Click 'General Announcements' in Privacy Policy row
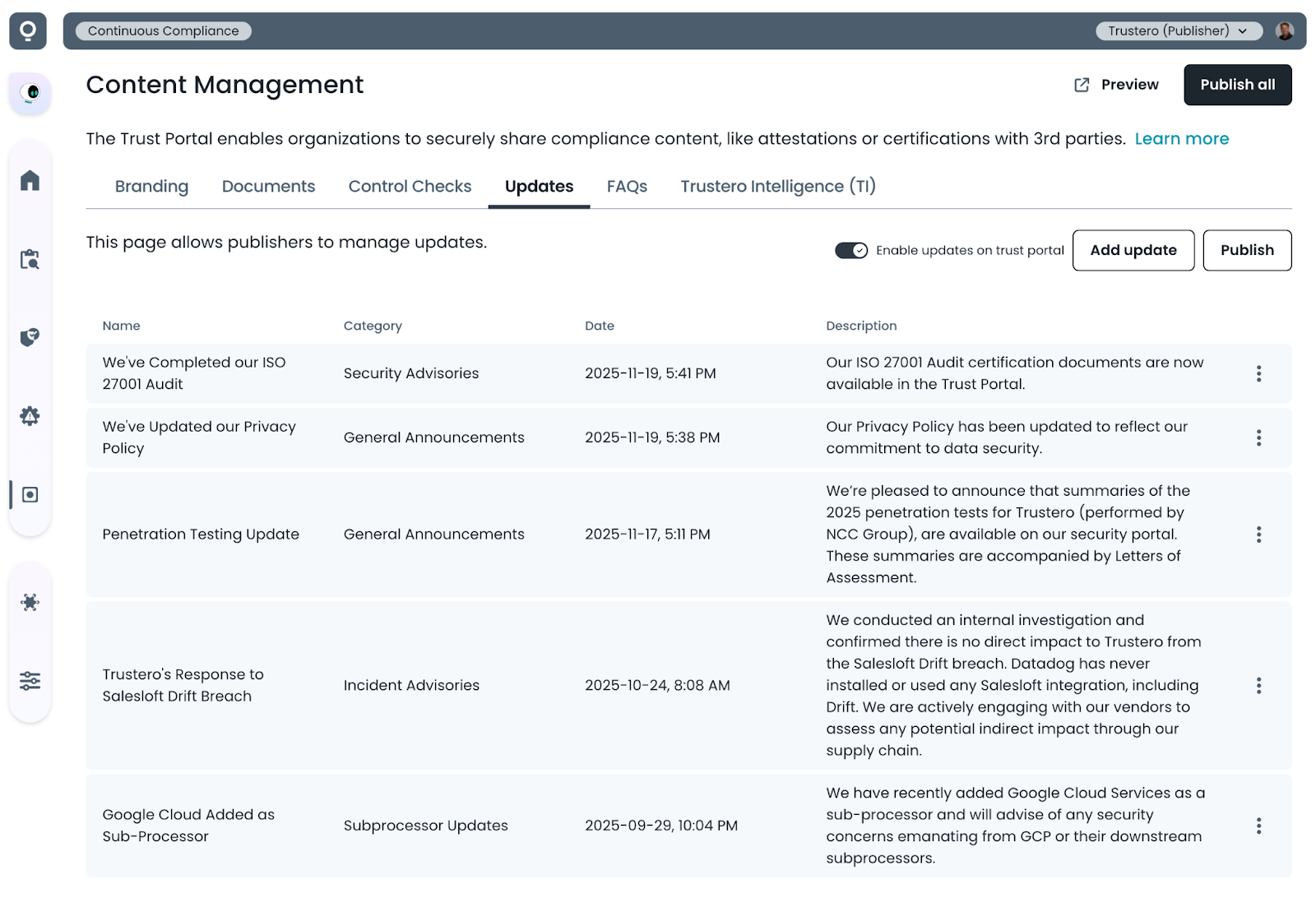 tap(433, 437)
